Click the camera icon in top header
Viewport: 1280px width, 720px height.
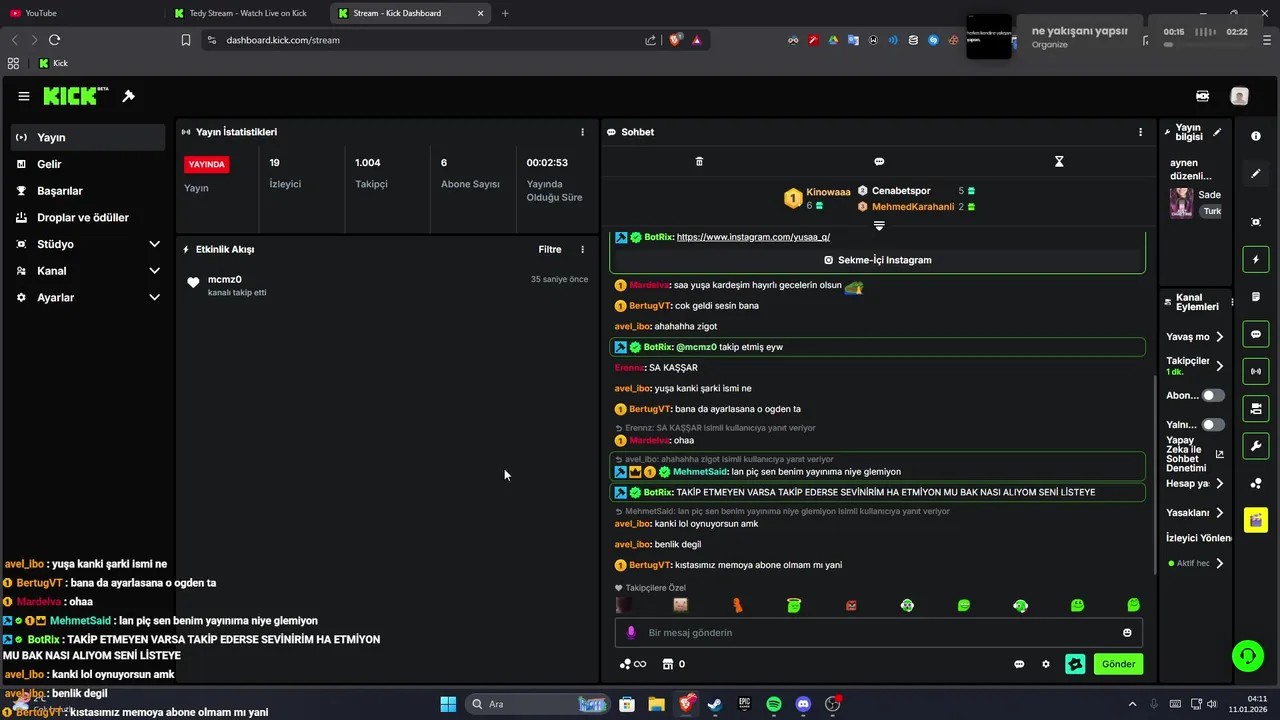point(1203,96)
